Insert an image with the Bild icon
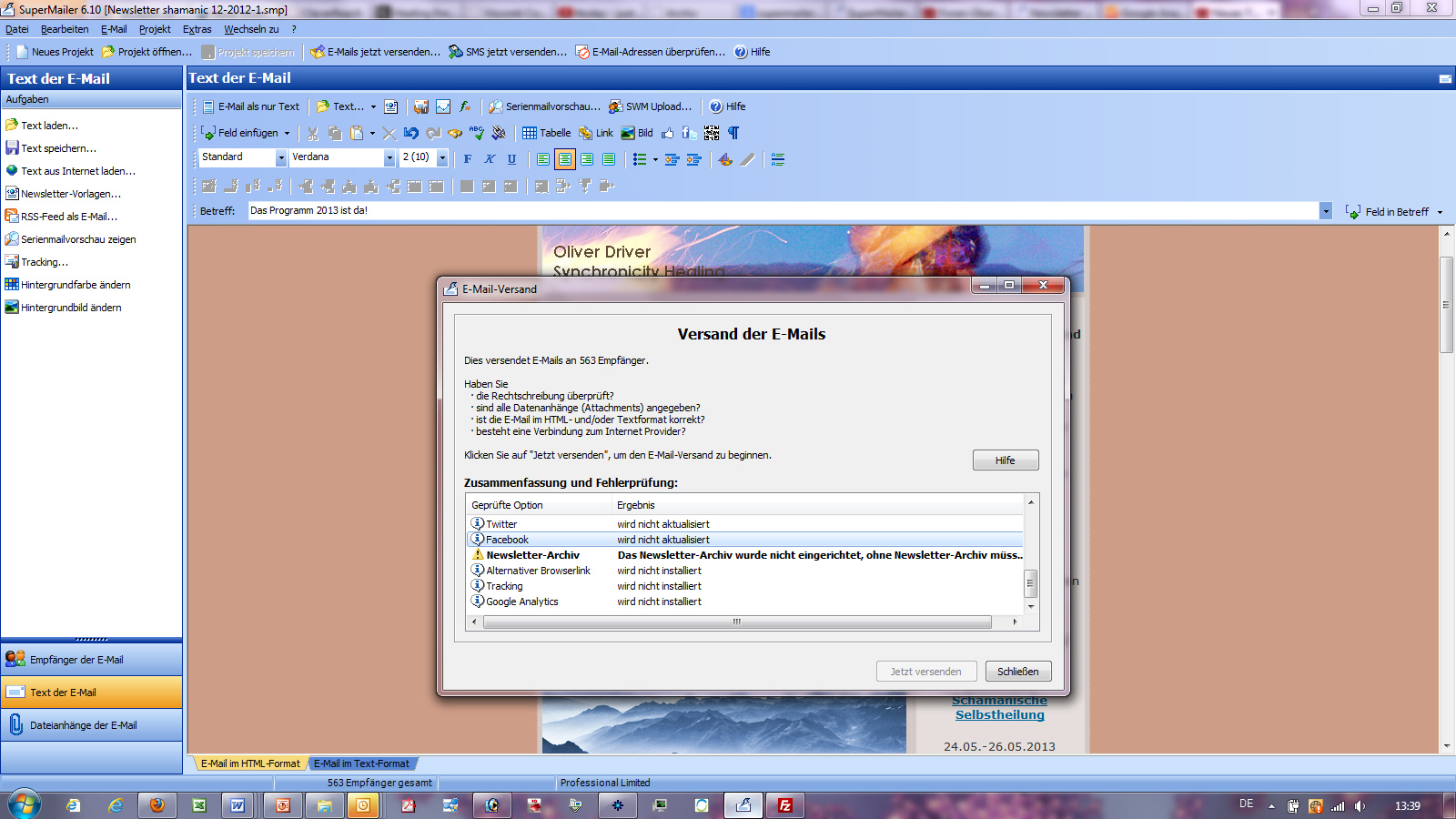The height and width of the screenshot is (819, 1456). tap(637, 133)
